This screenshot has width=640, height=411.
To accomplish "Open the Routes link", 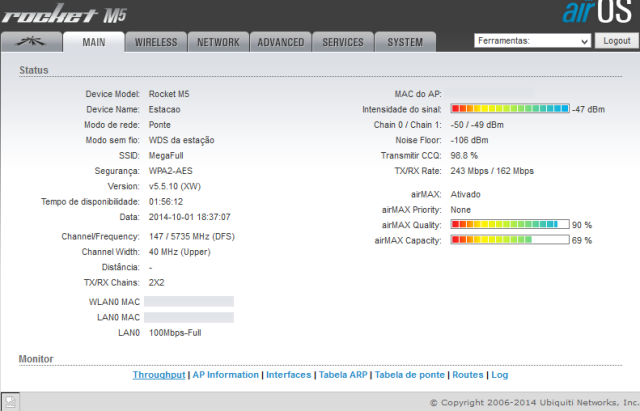I will (x=467, y=375).
